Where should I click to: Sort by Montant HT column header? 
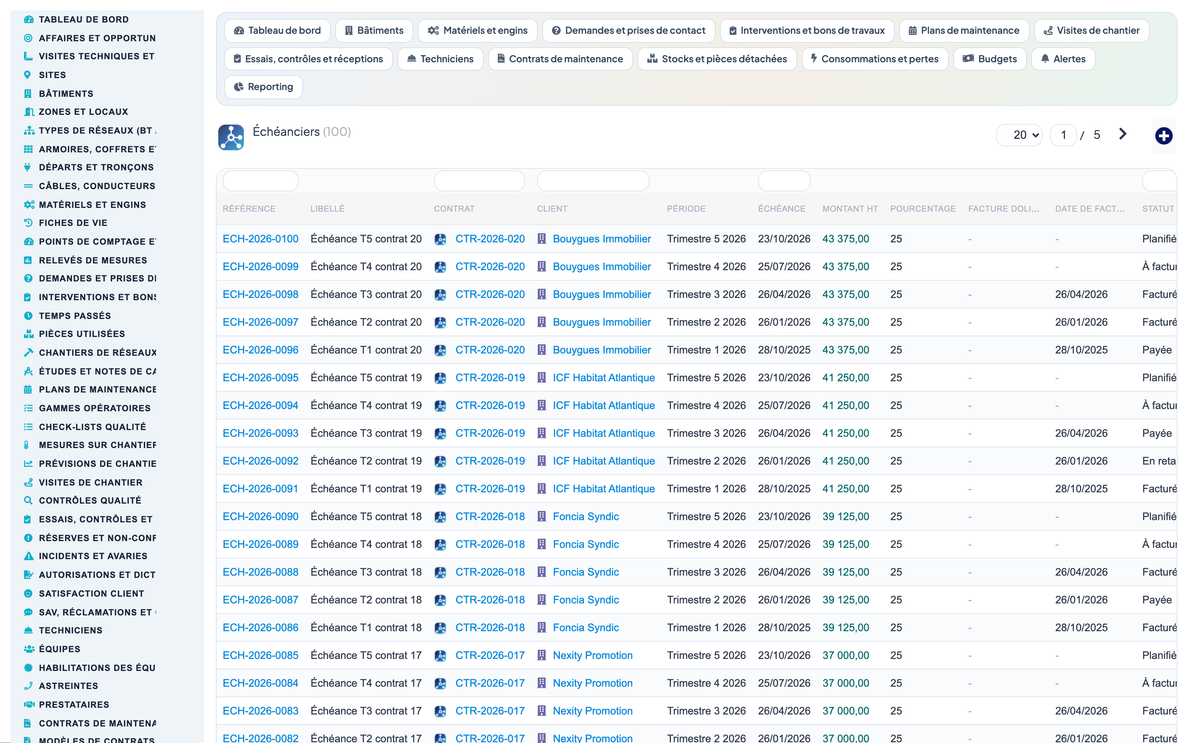pos(850,209)
